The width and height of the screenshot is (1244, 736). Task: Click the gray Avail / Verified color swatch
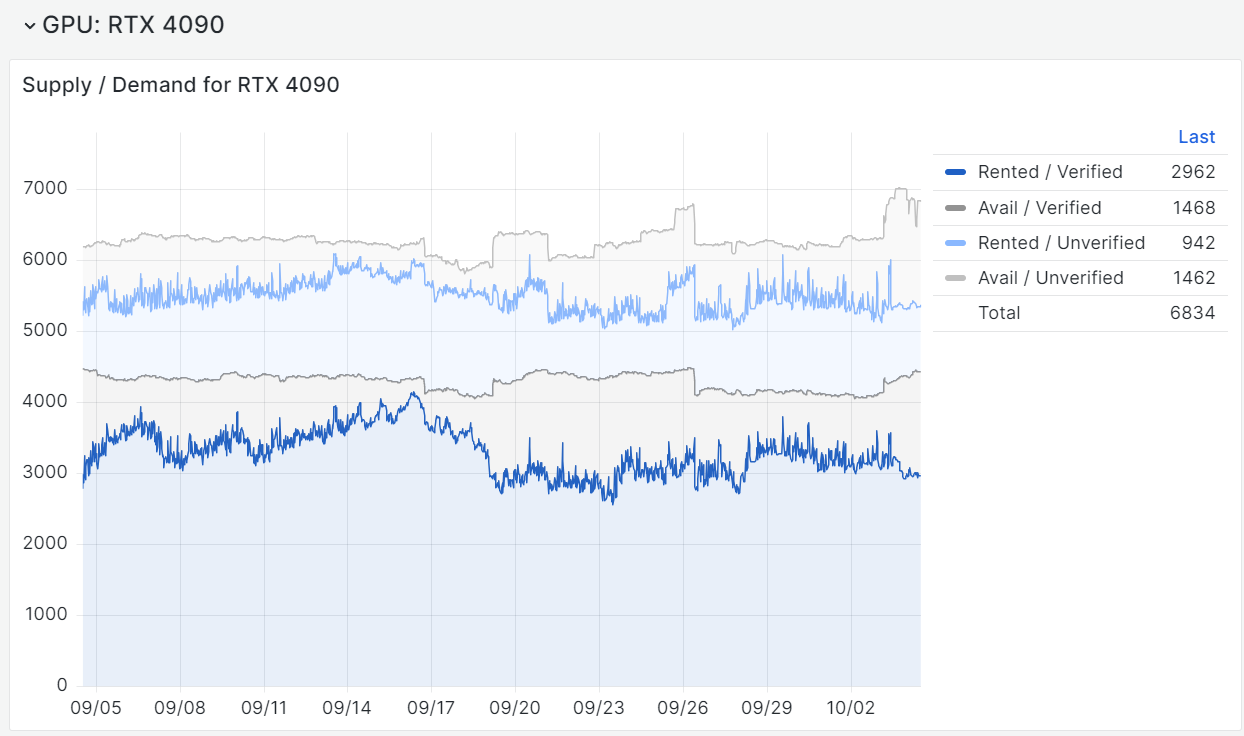(955, 208)
